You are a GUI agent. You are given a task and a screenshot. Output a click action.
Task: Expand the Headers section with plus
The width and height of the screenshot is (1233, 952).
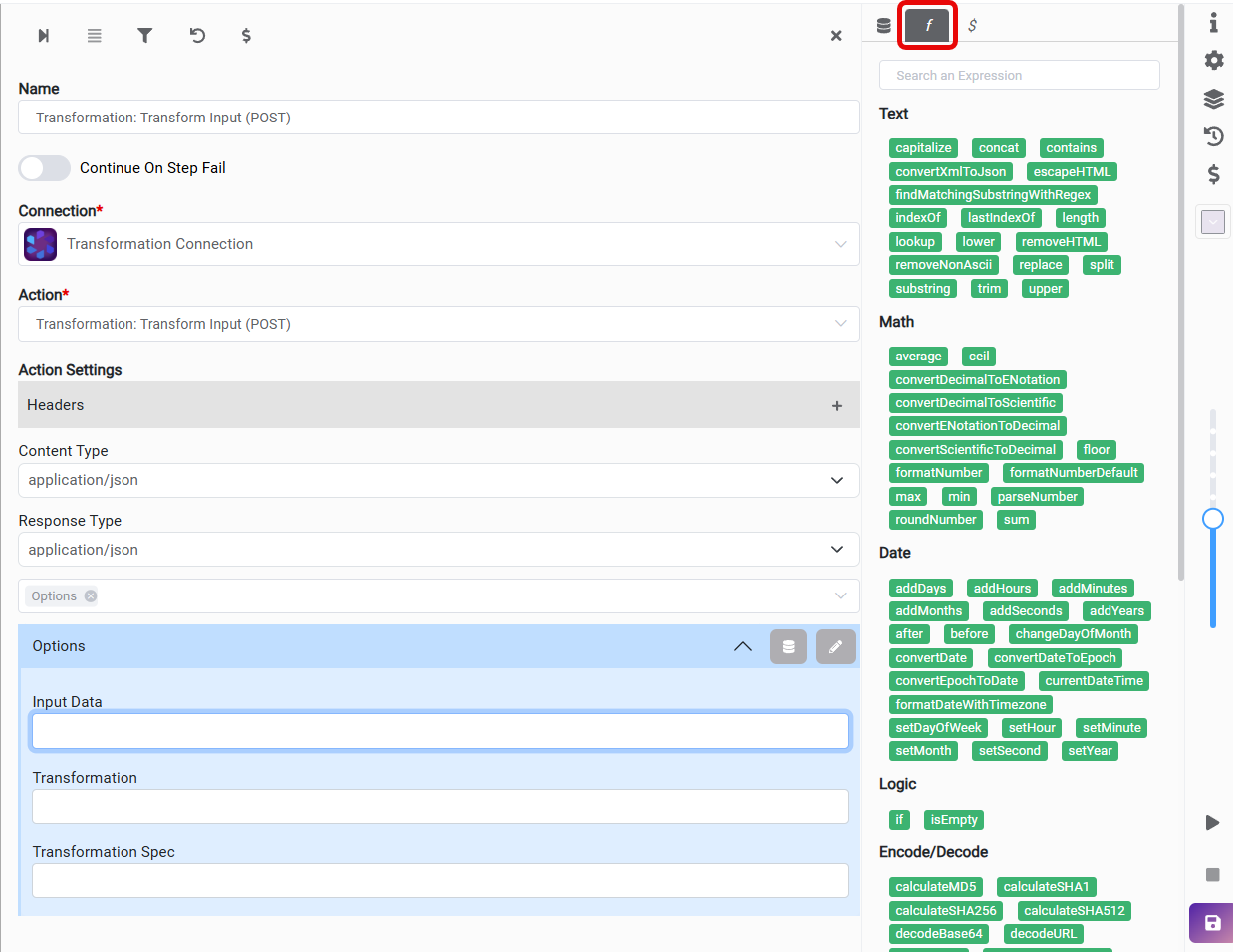pos(837,406)
